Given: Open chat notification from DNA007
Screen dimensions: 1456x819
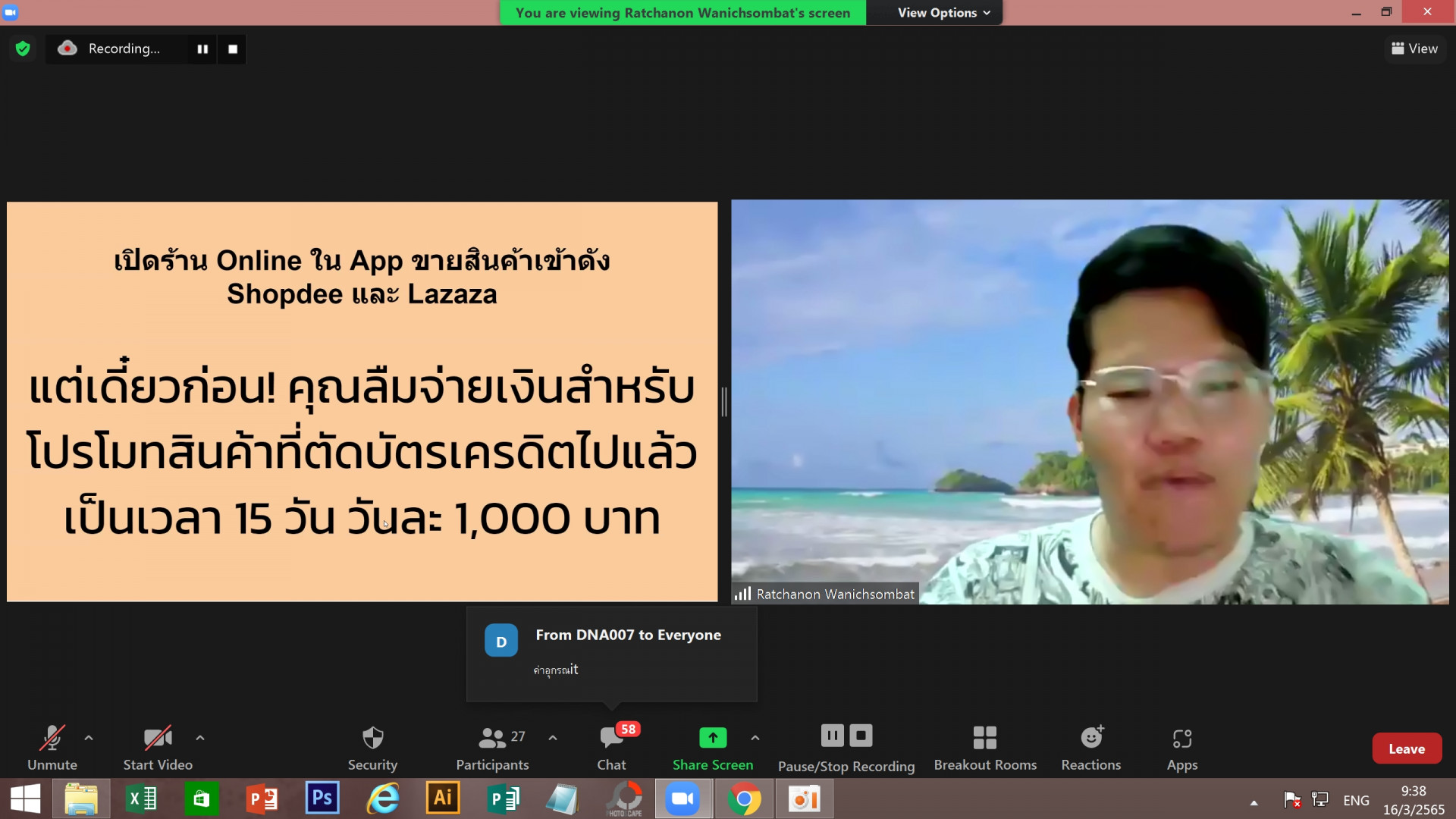Looking at the screenshot, I should [612, 654].
